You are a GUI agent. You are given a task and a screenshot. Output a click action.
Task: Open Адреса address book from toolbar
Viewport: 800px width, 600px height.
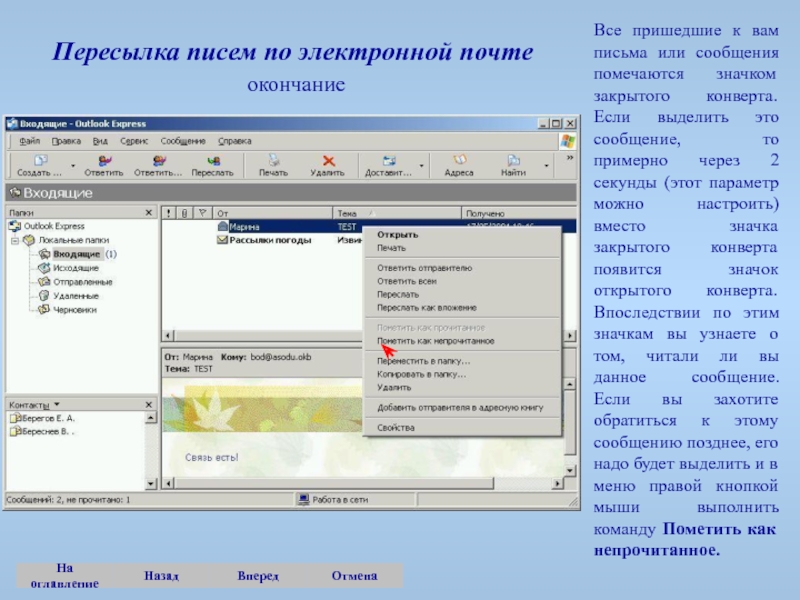[459, 160]
